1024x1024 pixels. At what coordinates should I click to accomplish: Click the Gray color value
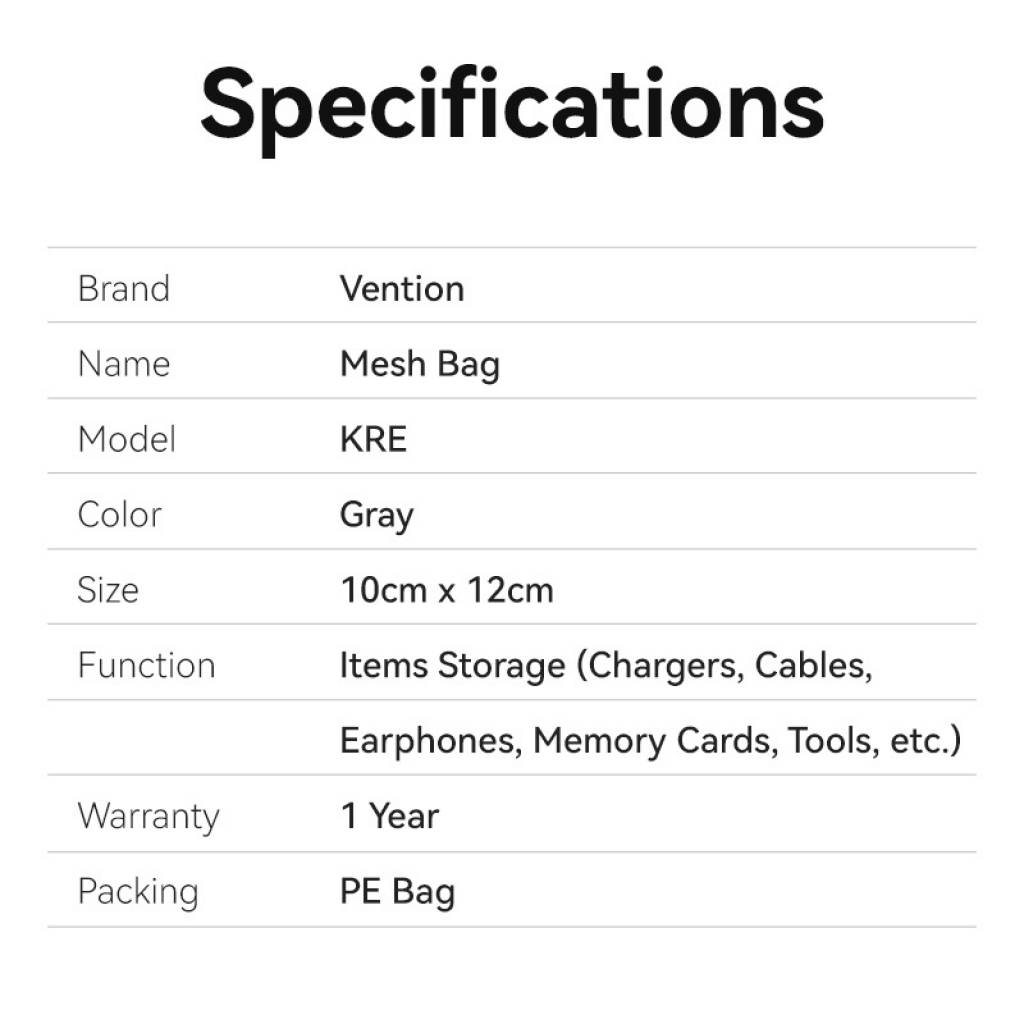(x=376, y=516)
